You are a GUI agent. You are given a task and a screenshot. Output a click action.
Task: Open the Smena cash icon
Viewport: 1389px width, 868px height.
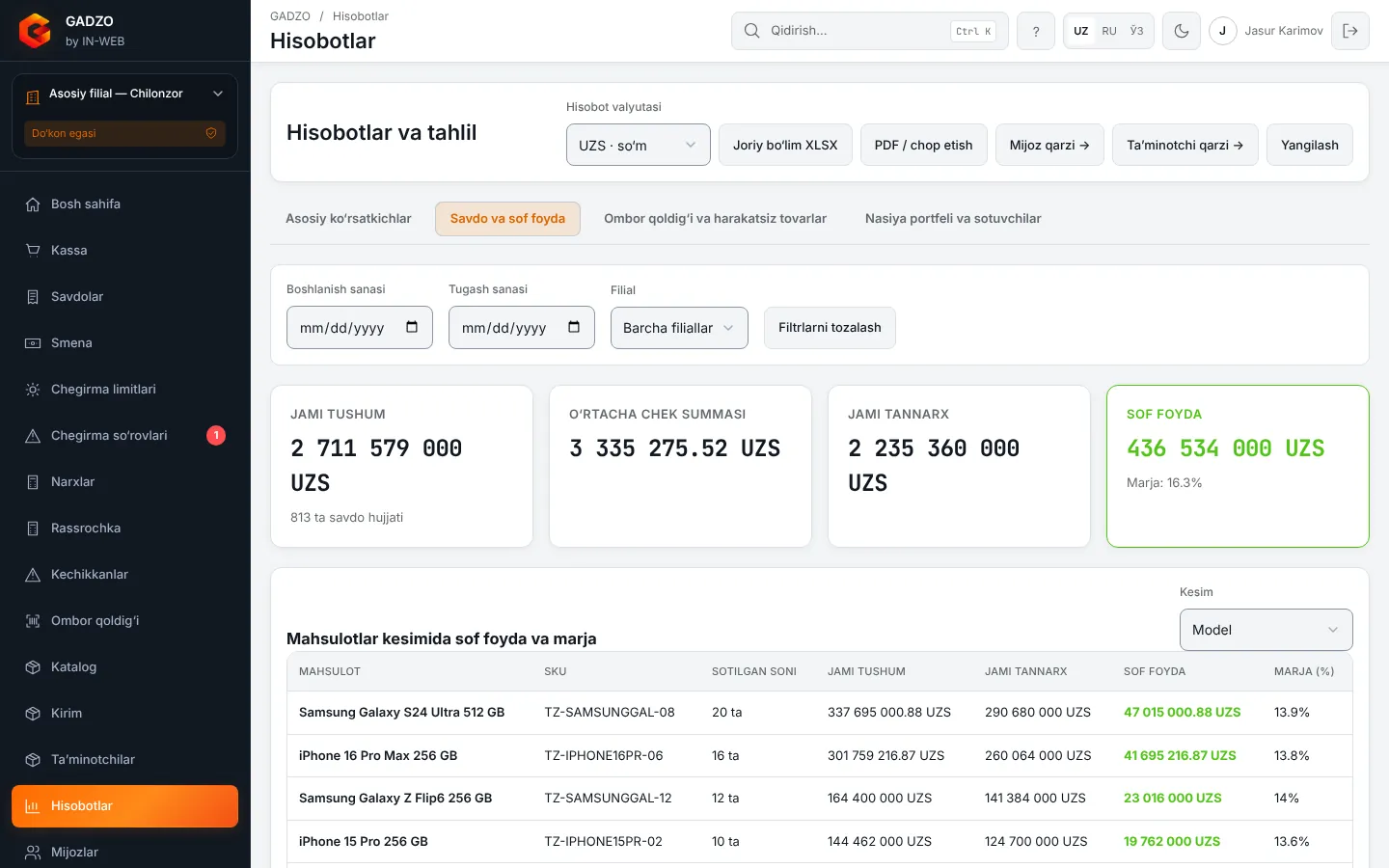point(33,343)
